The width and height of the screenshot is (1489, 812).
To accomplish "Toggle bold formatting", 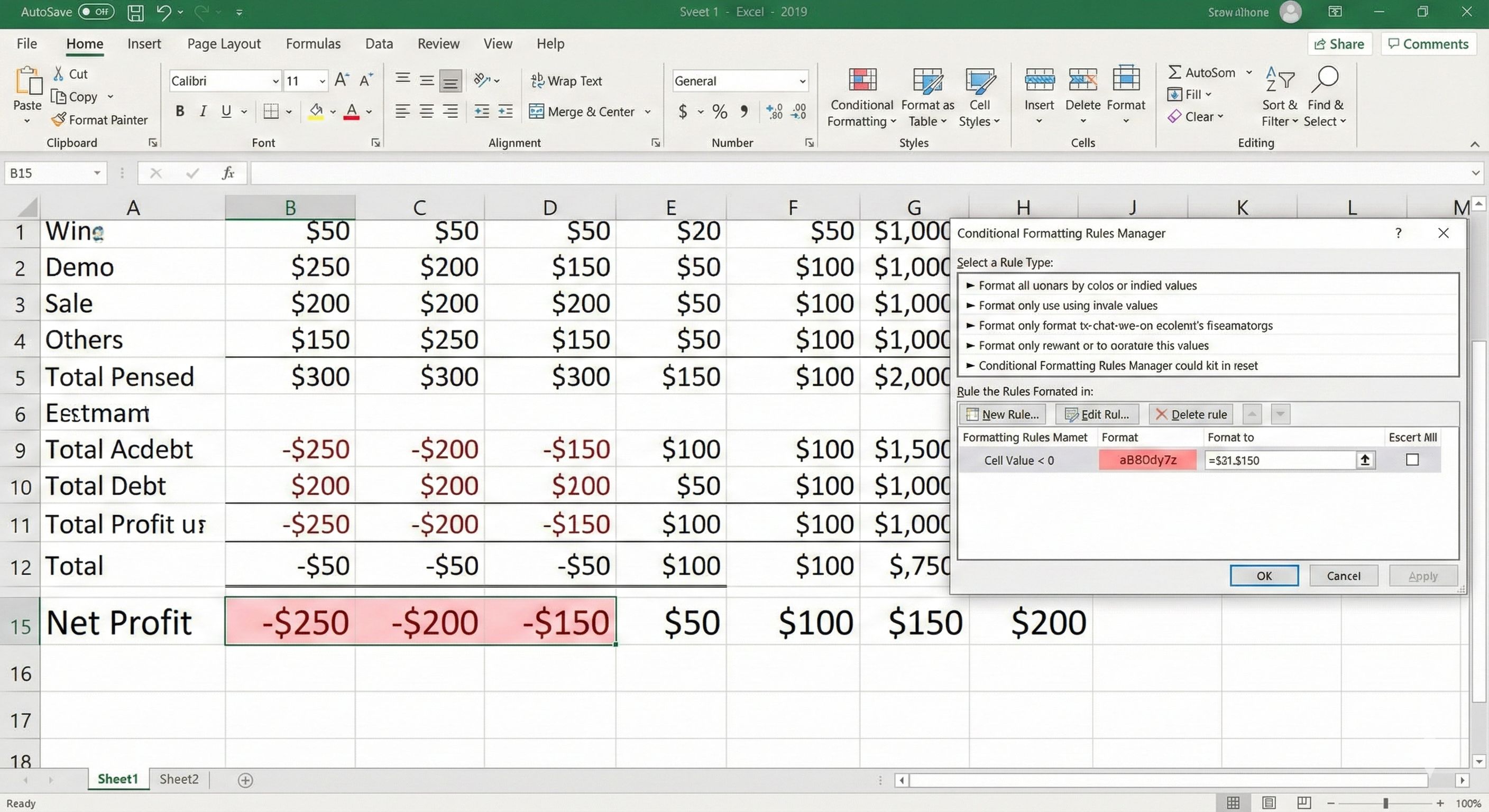I will pos(179,111).
